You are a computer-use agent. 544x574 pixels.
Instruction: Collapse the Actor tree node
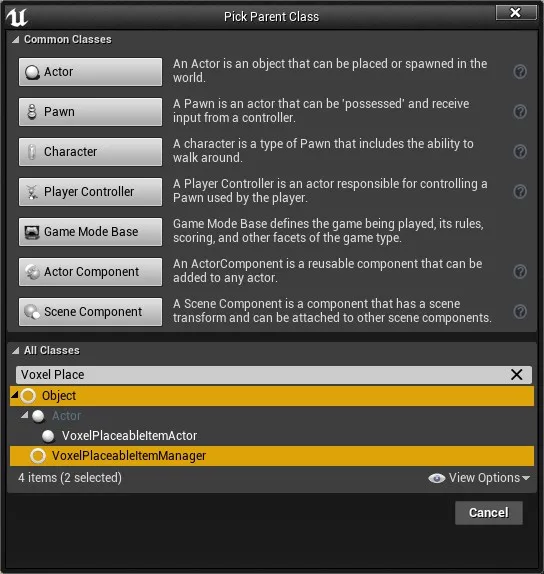coord(25,415)
